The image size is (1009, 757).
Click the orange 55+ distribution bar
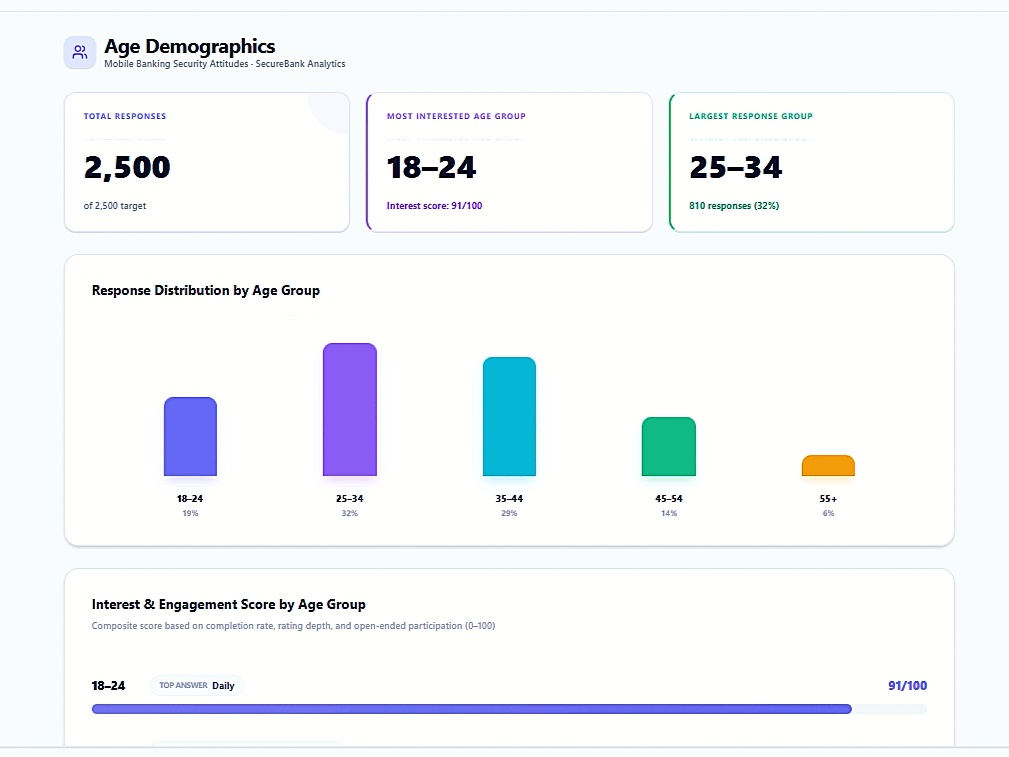pos(828,466)
